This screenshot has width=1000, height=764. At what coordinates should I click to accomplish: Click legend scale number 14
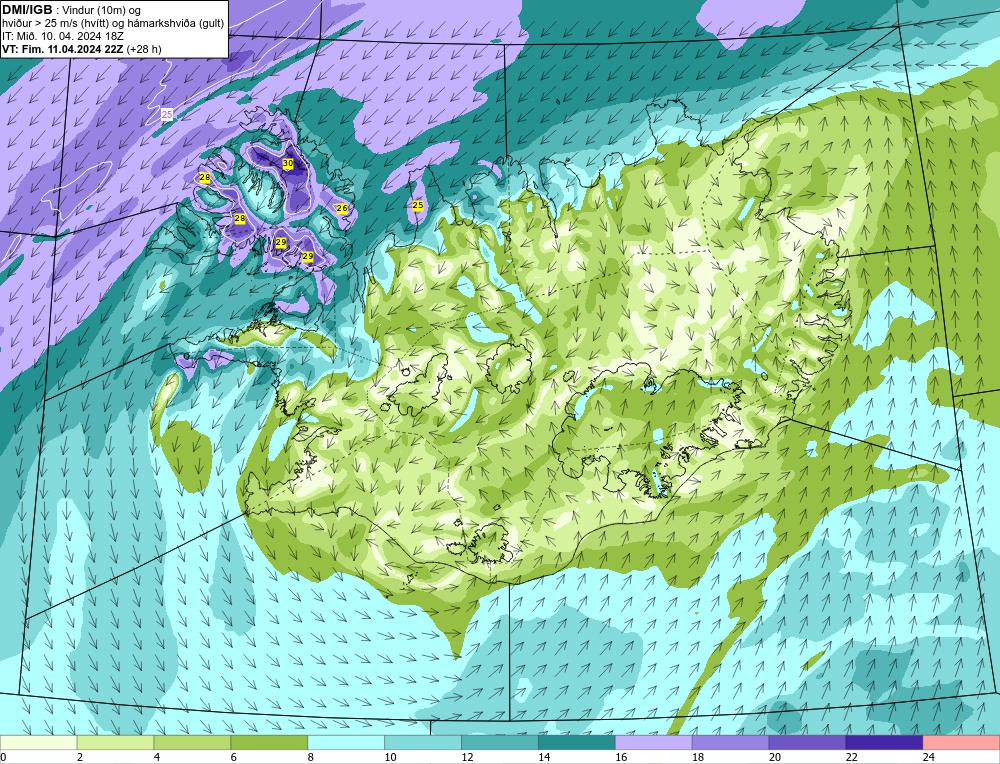point(544,757)
